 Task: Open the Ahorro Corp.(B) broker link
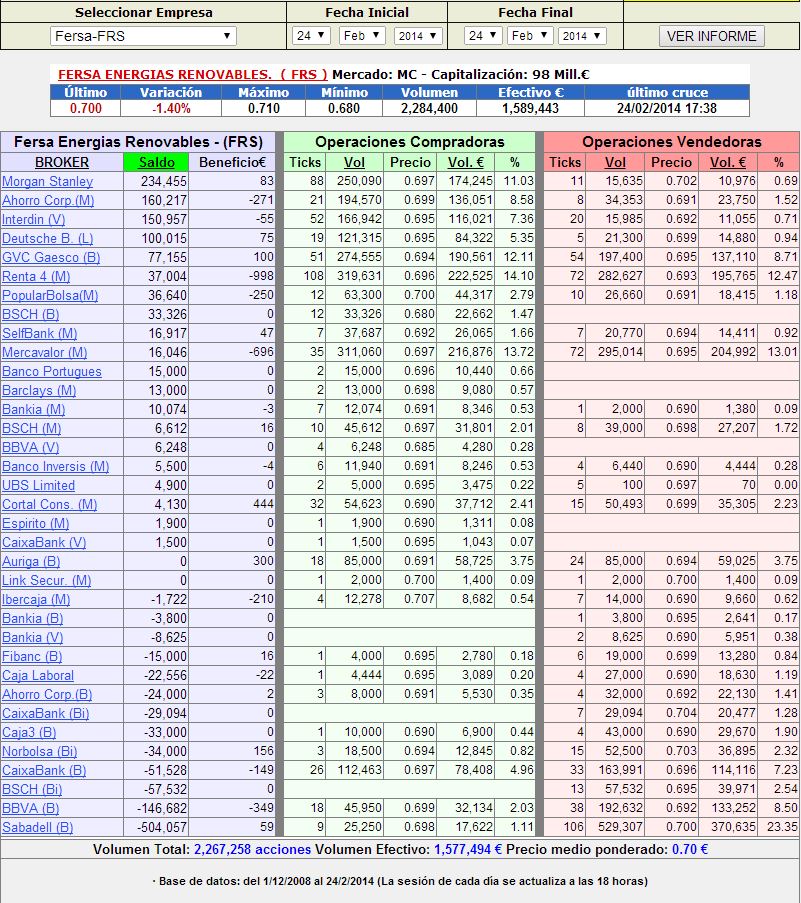[x=47, y=695]
